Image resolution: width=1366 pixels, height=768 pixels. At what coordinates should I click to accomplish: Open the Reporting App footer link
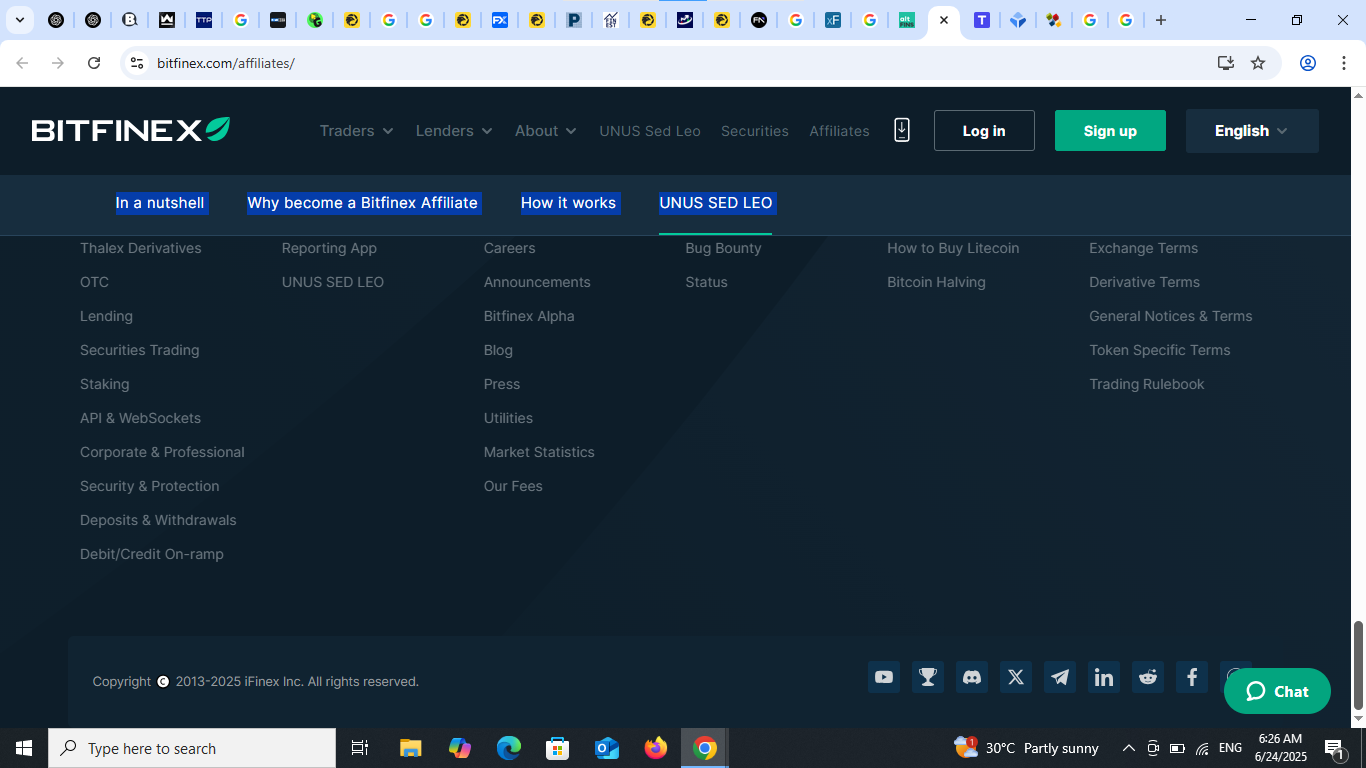(x=329, y=248)
